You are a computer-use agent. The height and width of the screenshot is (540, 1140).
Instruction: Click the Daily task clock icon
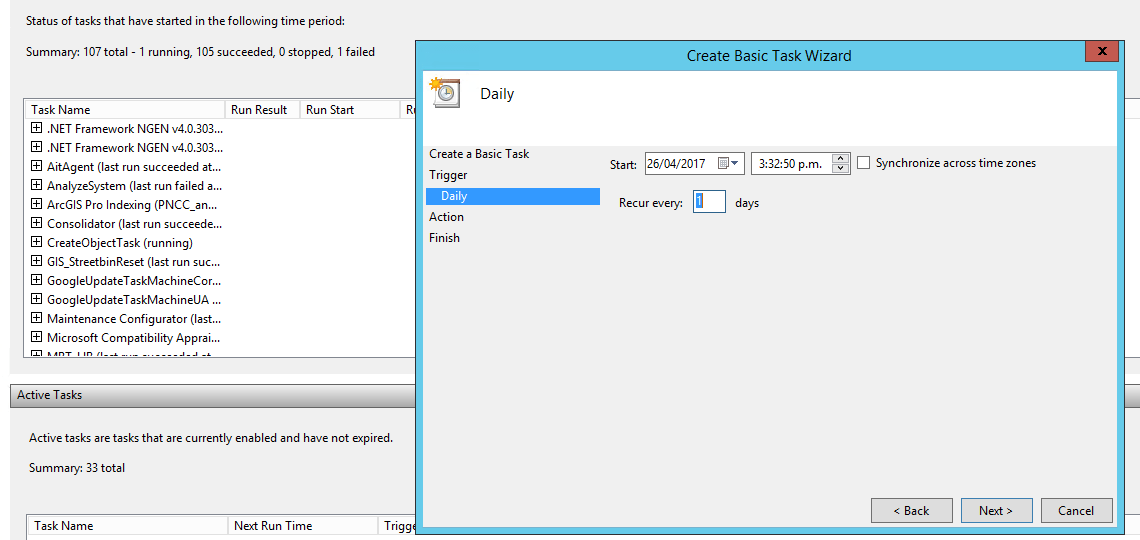445,93
